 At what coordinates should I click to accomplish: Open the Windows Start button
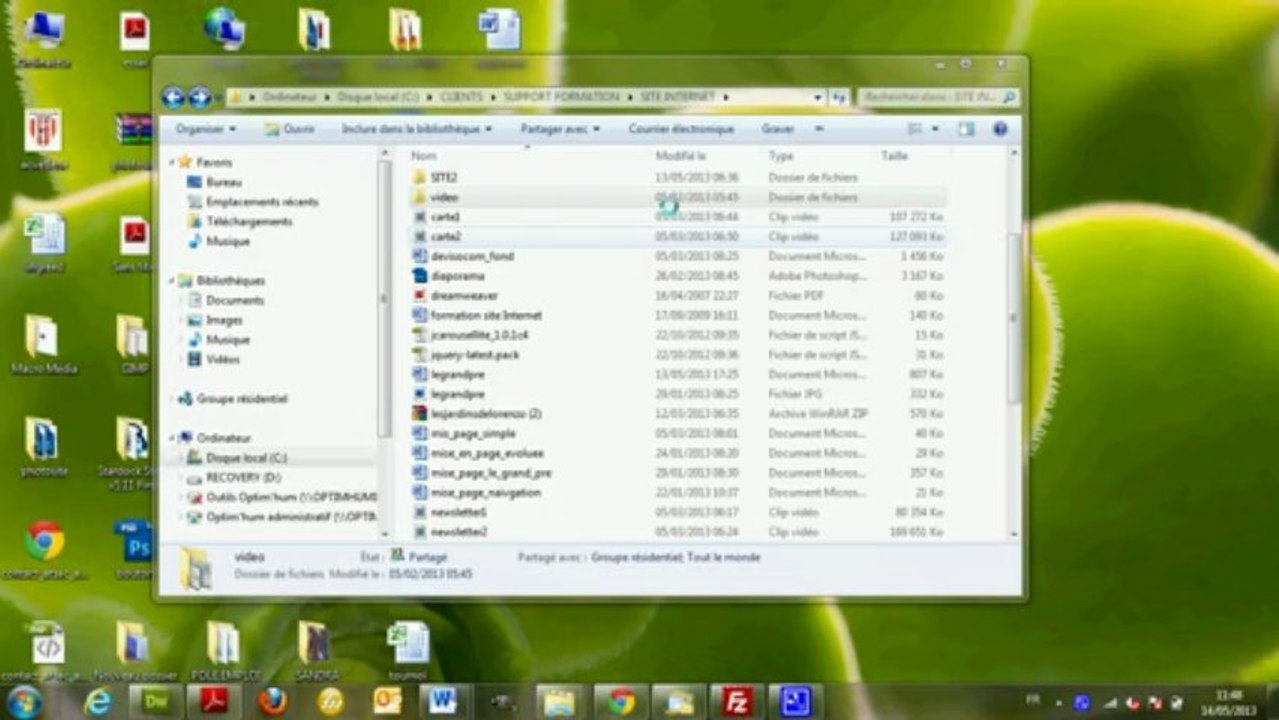24,701
